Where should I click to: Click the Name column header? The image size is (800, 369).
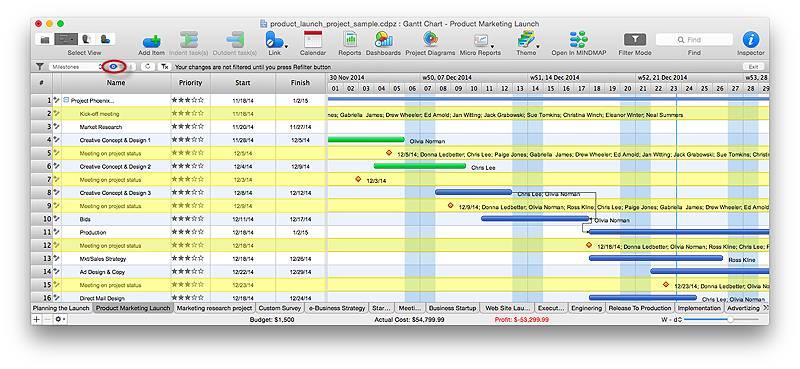[x=116, y=83]
